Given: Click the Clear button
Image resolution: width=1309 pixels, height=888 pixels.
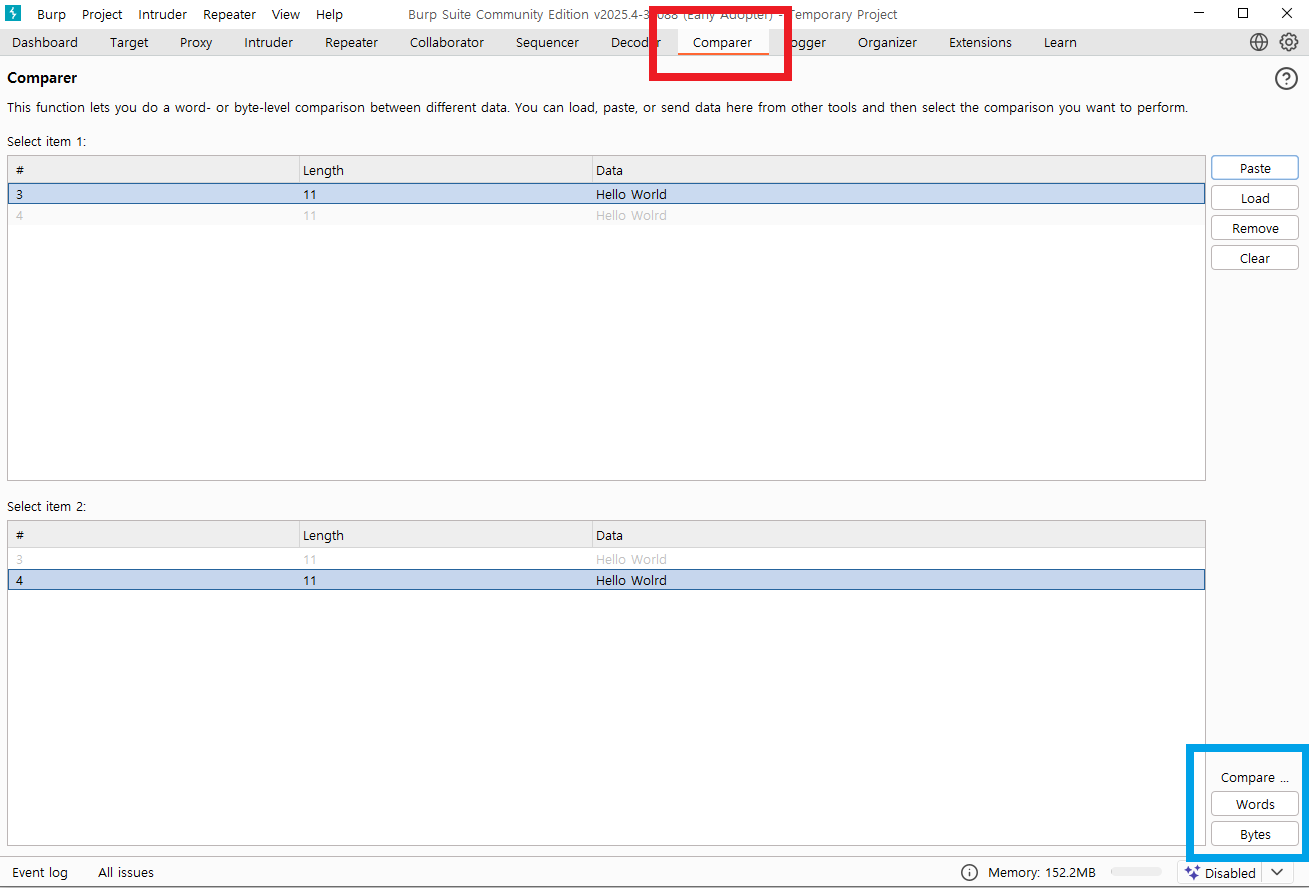Looking at the screenshot, I should 1255,258.
